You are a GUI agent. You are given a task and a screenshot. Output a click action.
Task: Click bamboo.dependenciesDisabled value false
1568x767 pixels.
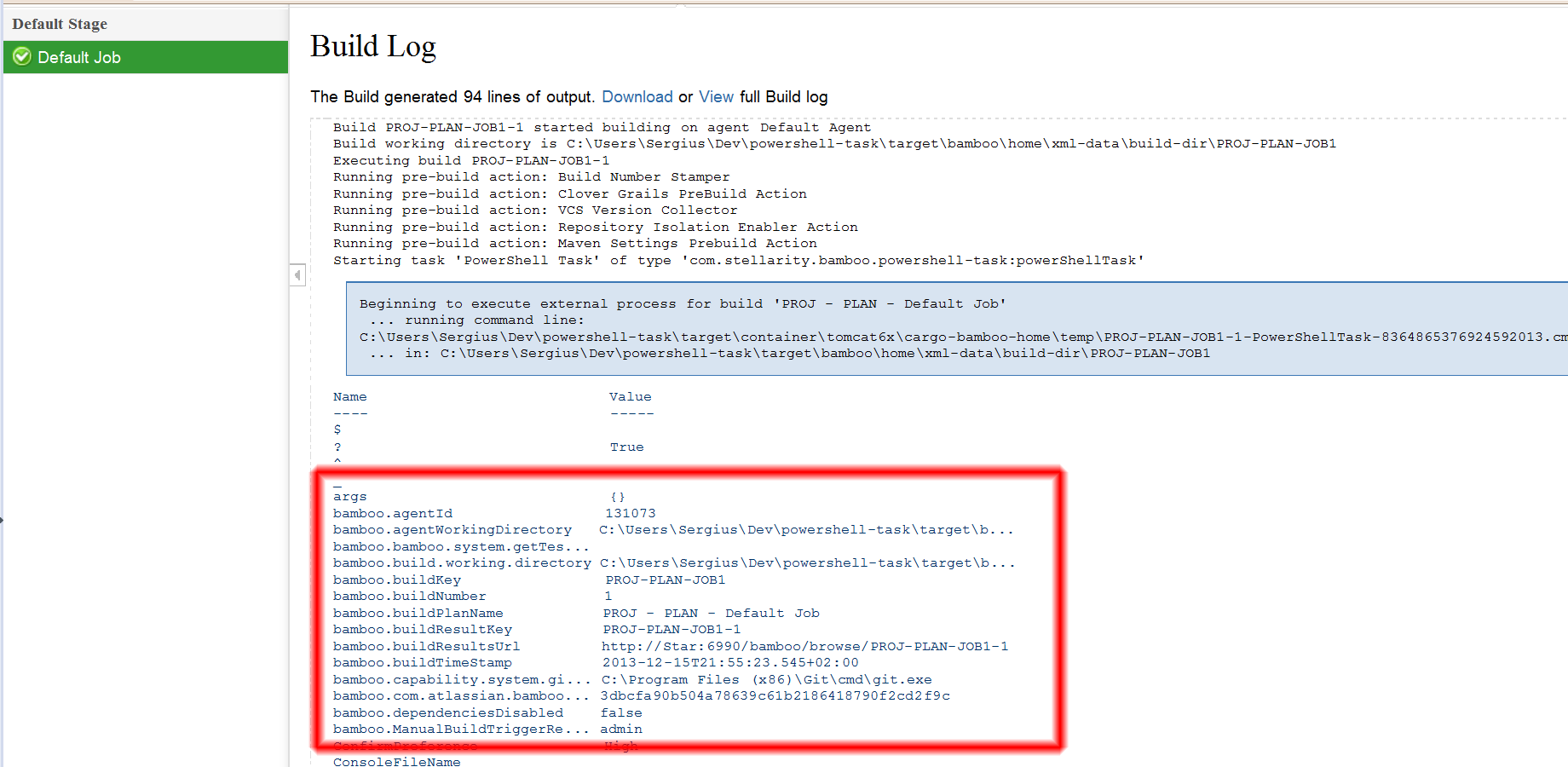click(621, 713)
